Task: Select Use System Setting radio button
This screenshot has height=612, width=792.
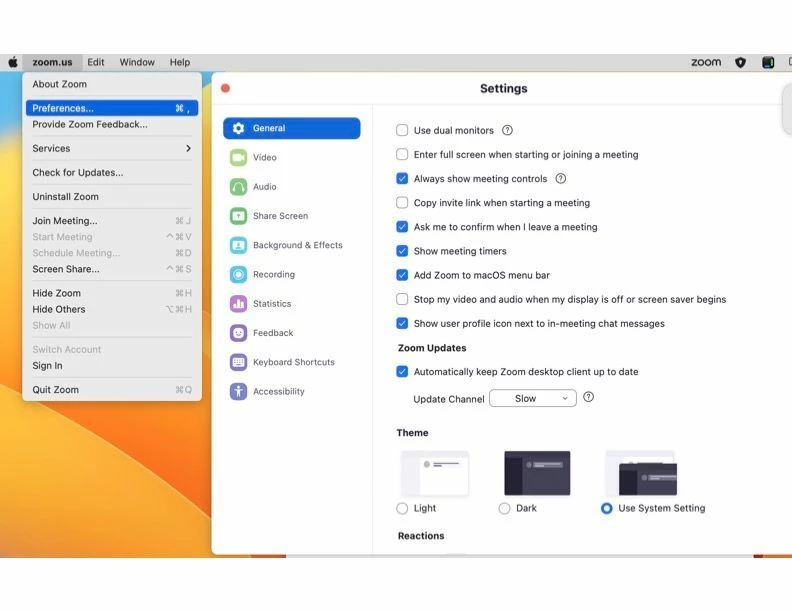Action: tap(607, 508)
